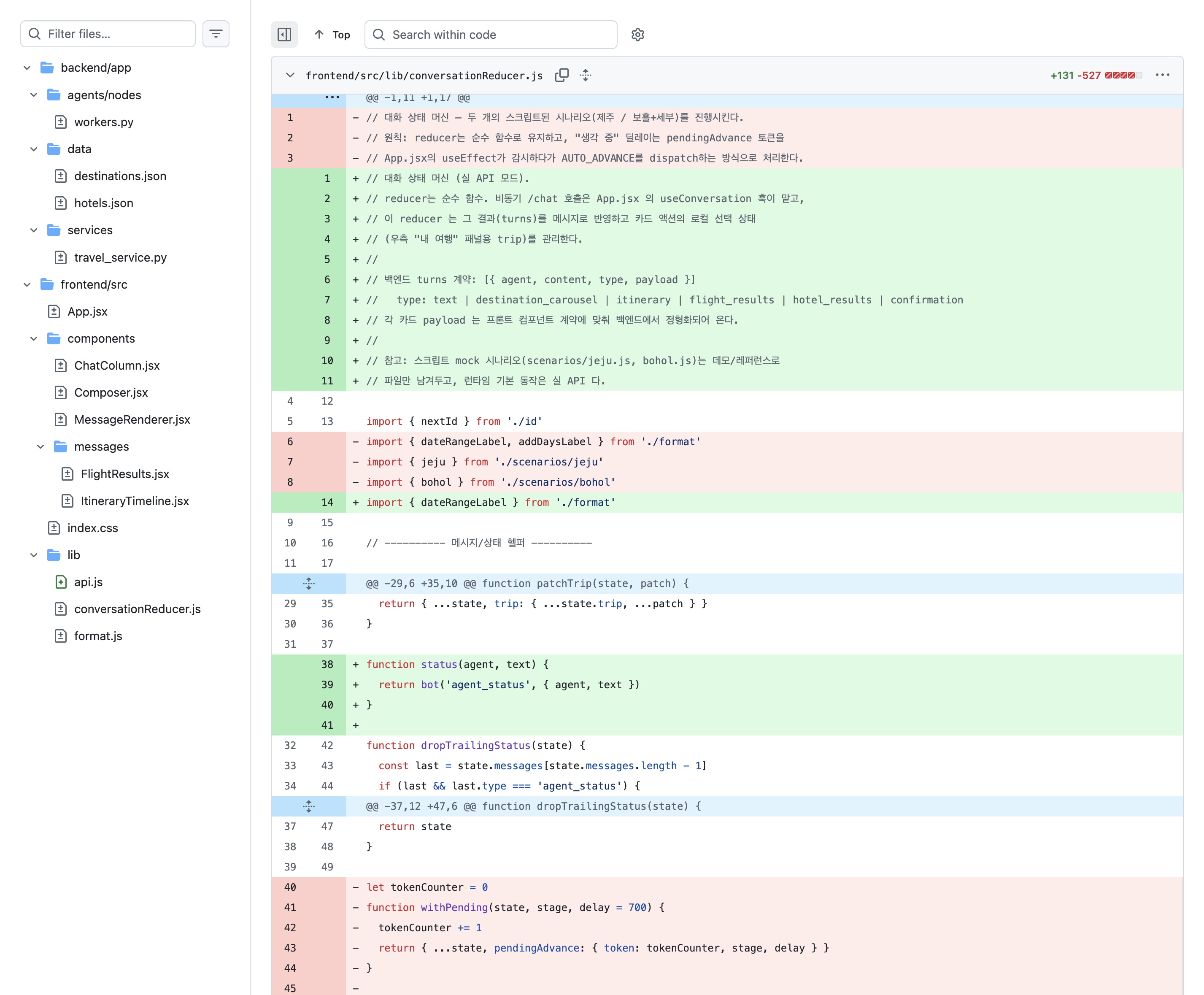
Task: Open format.js in the file tree
Action: (98, 635)
